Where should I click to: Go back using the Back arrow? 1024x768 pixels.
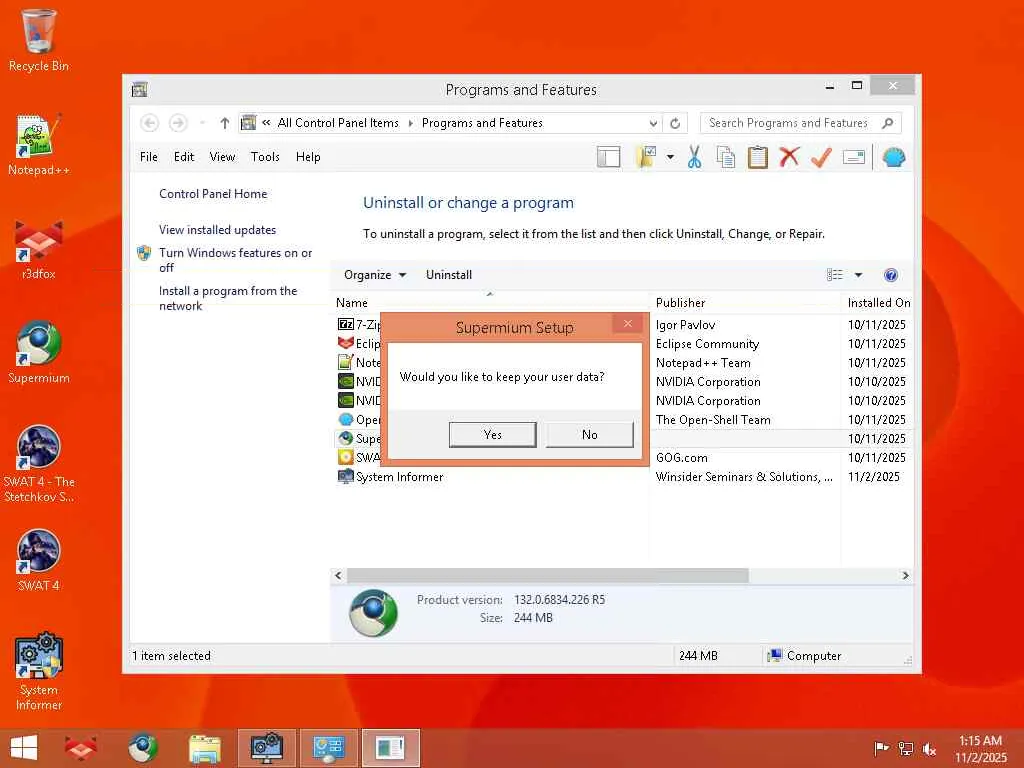click(150, 123)
